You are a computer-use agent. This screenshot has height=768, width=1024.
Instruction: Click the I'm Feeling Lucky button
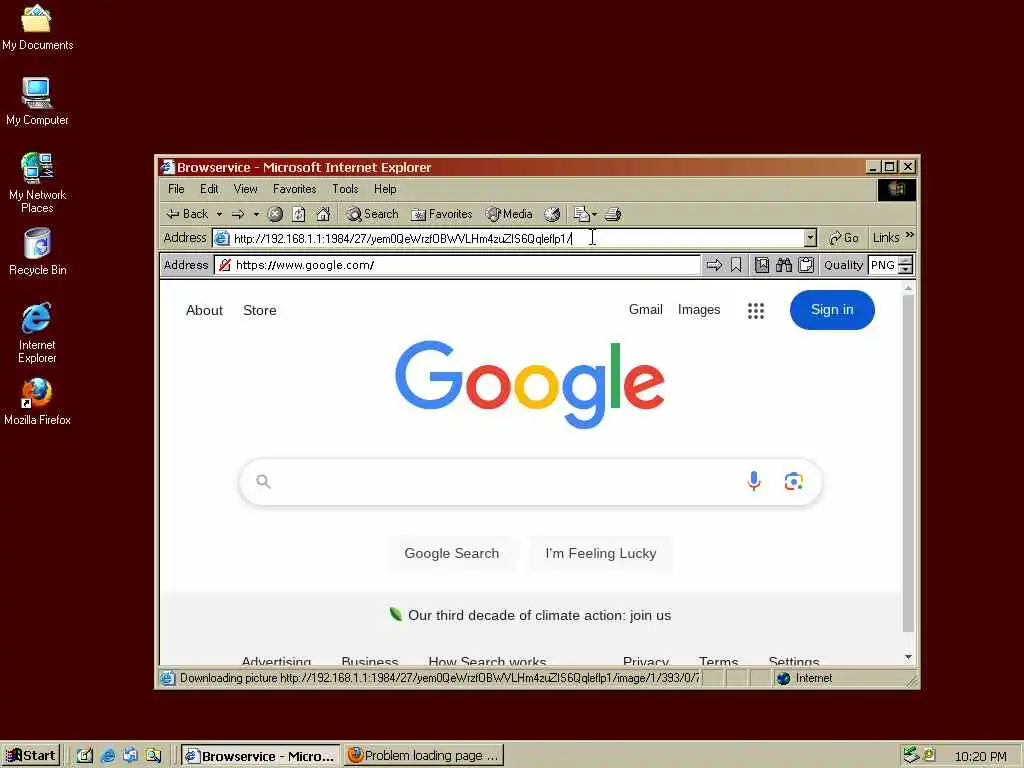click(x=601, y=554)
